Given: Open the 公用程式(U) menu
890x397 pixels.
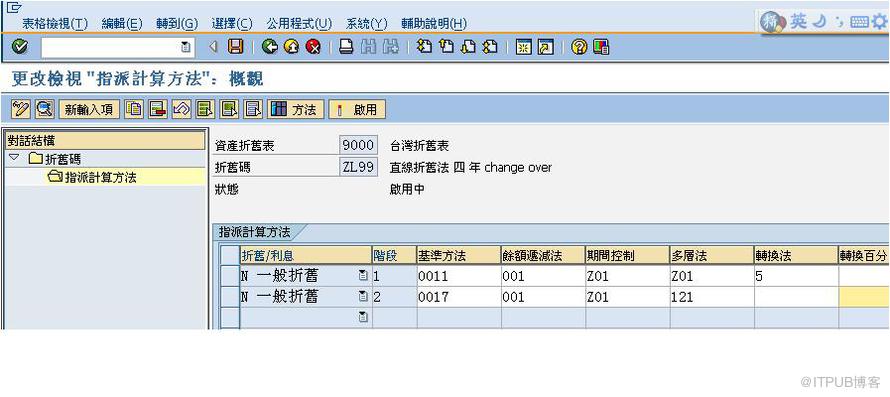Looking at the screenshot, I should pyautogui.click(x=299, y=24).
